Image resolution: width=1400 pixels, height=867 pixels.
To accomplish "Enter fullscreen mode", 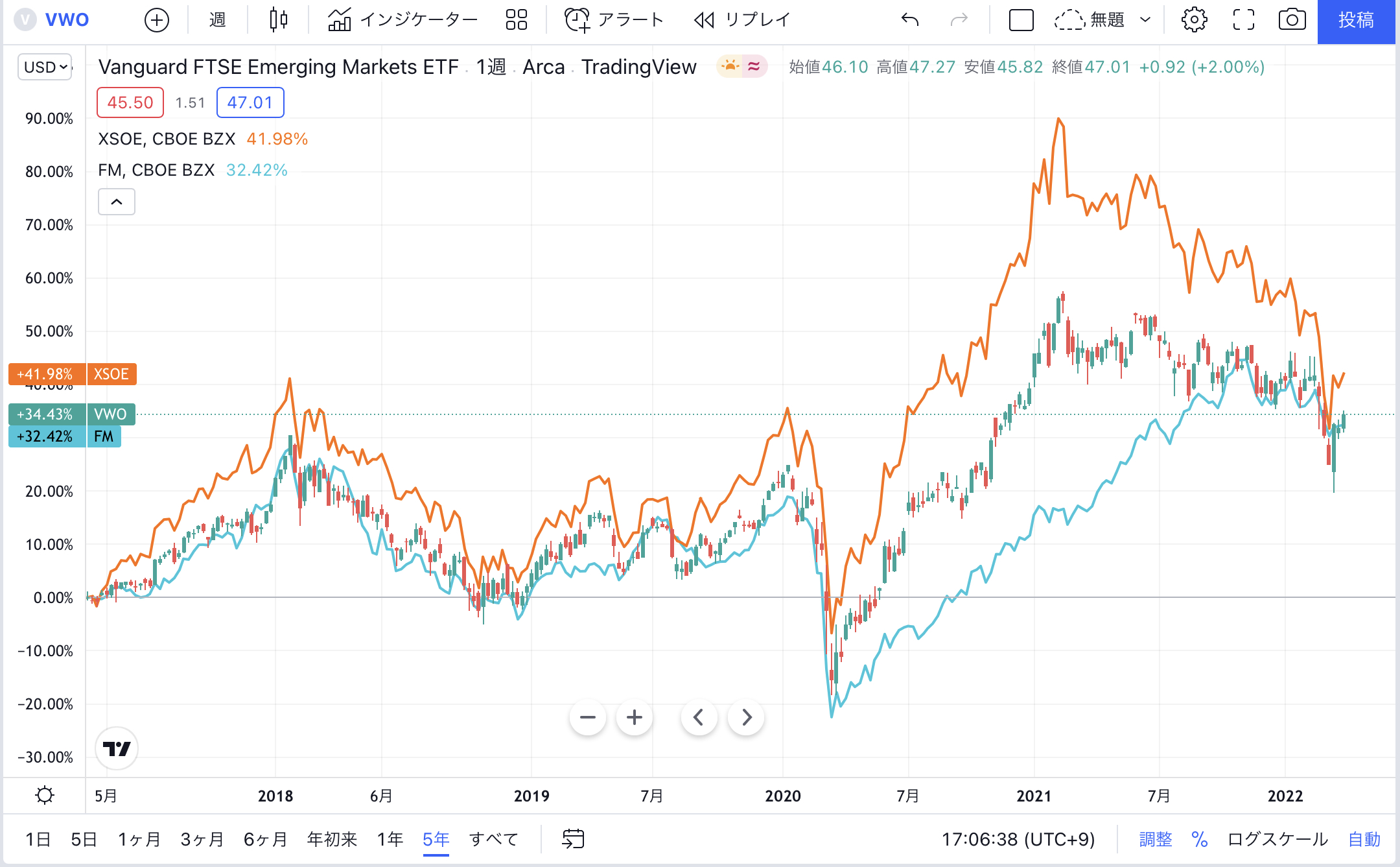I will click(x=1243, y=20).
